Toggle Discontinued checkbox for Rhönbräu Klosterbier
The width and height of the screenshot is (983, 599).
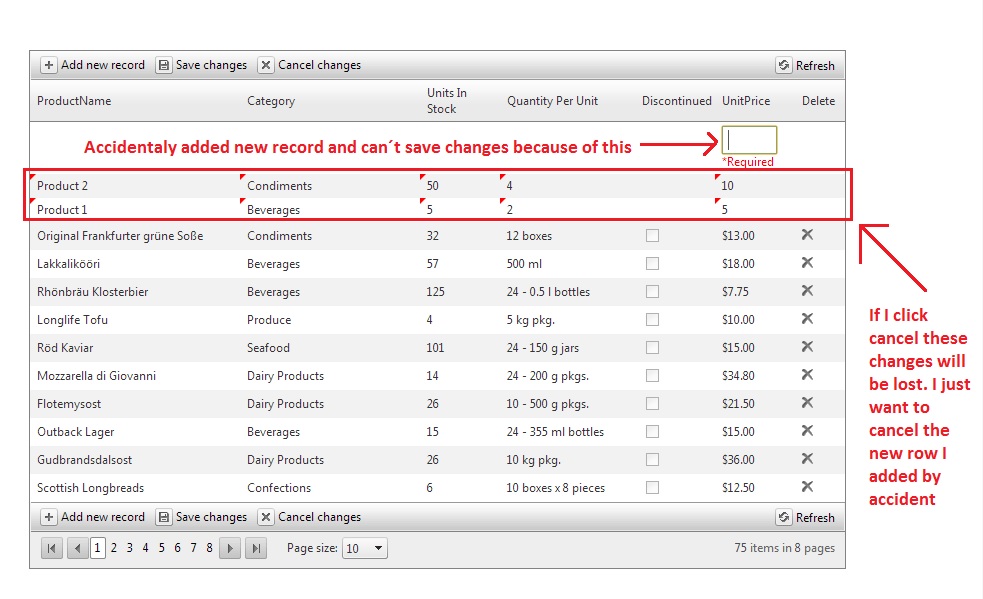coord(653,292)
